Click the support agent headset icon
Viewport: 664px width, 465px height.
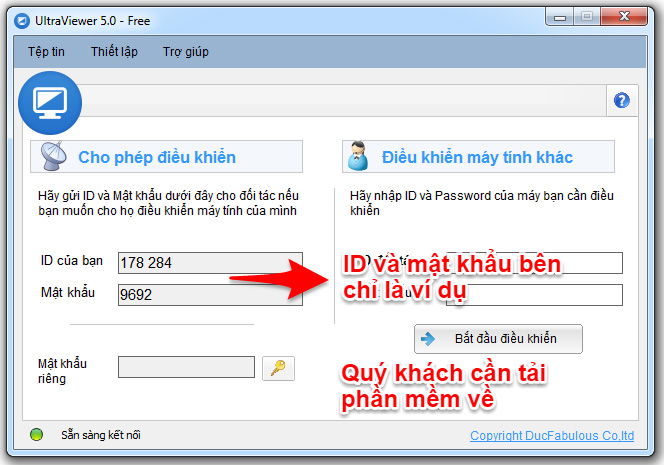[358, 156]
